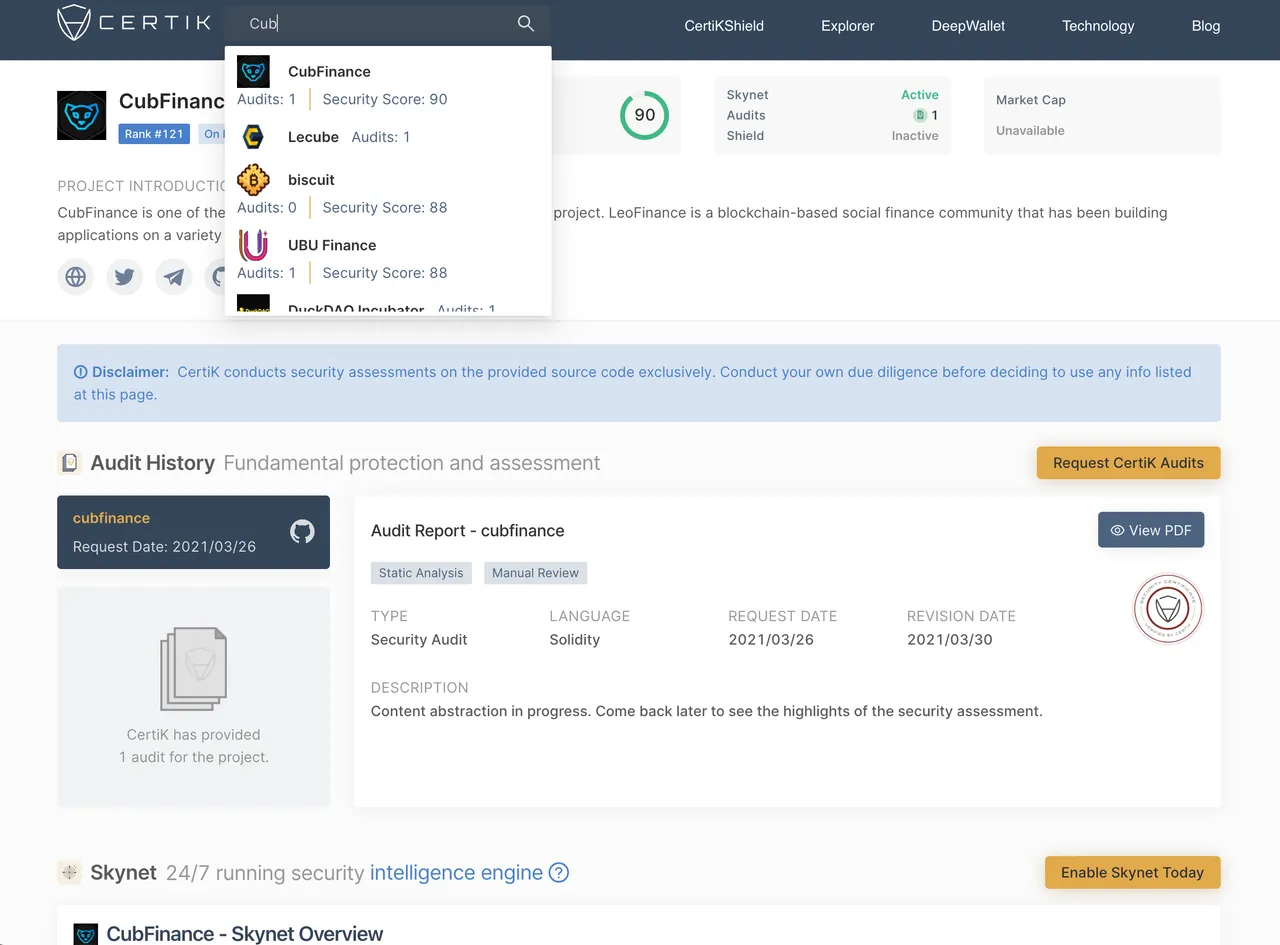This screenshot has width=1280, height=945.
Task: Select UBU Finance search suggestion
Action: coord(388,256)
